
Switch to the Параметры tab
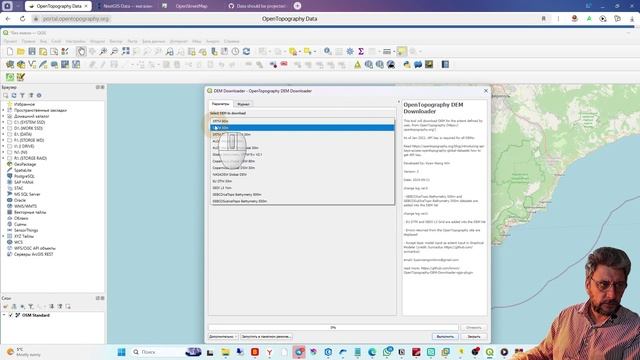220,104
